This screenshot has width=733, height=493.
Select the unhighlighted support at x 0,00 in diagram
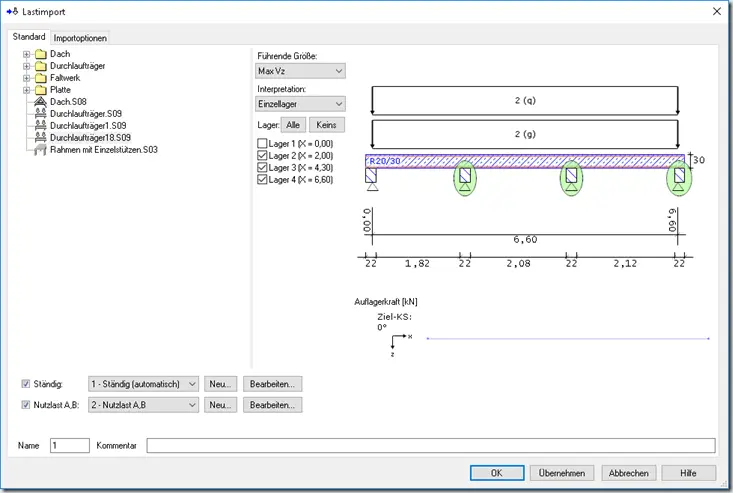(372, 179)
